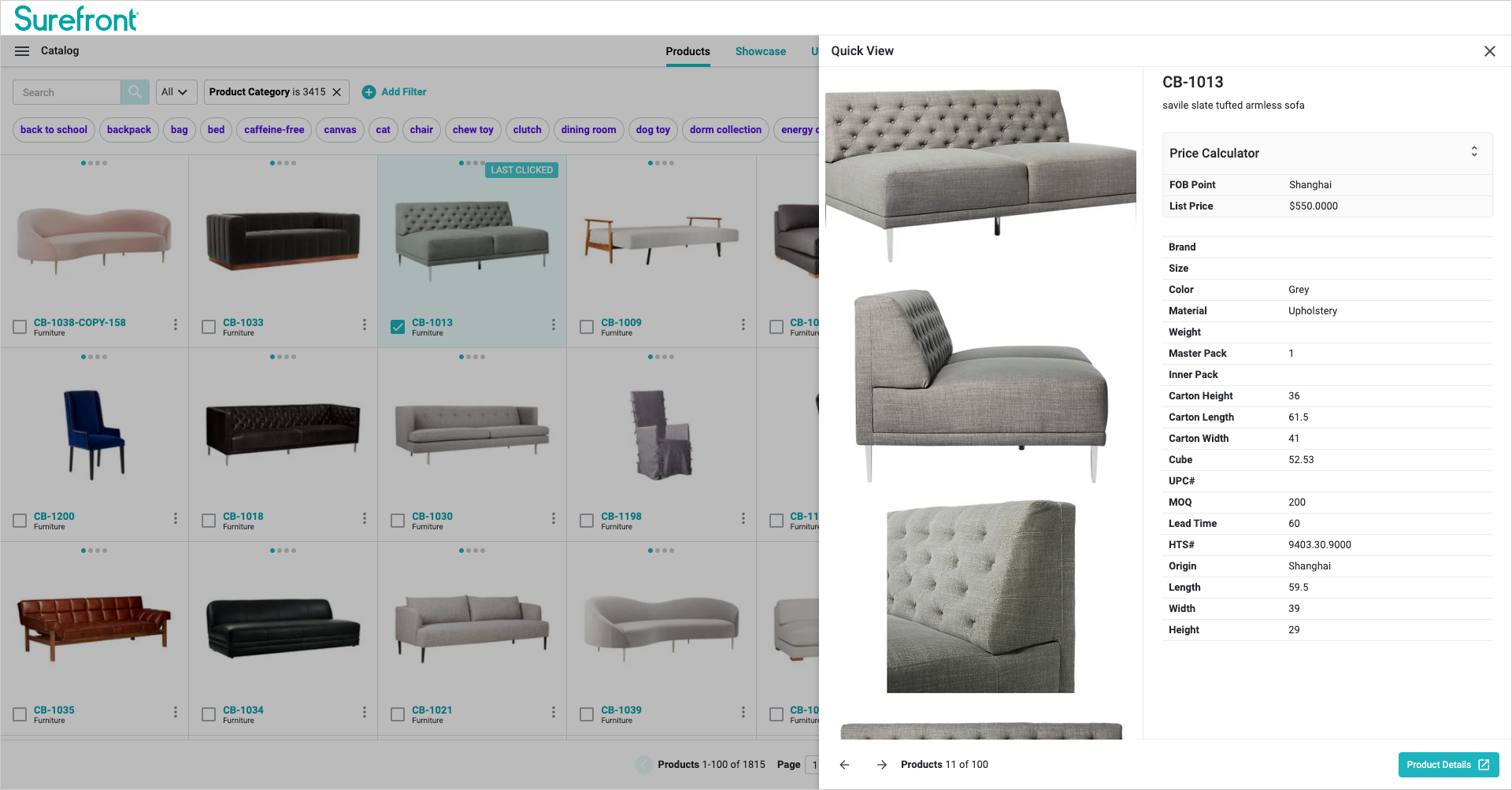Tick the CB-1035 product checkbox
The height and width of the screenshot is (790, 1512).
[20, 714]
